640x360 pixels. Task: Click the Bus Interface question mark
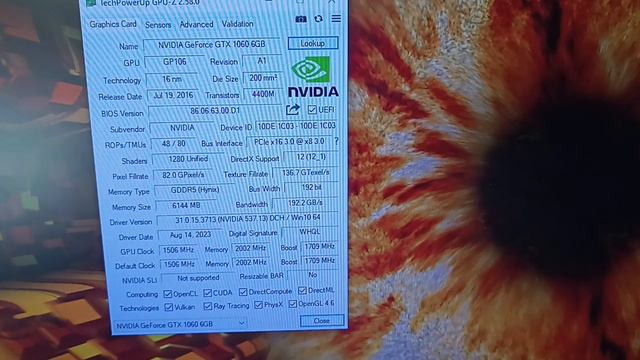click(336, 141)
